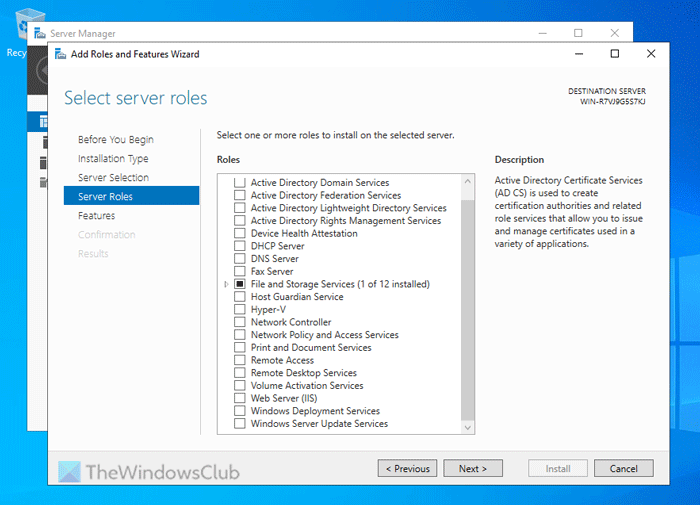Open the Installation Type step
The width and height of the screenshot is (700, 505).
[x=113, y=159]
